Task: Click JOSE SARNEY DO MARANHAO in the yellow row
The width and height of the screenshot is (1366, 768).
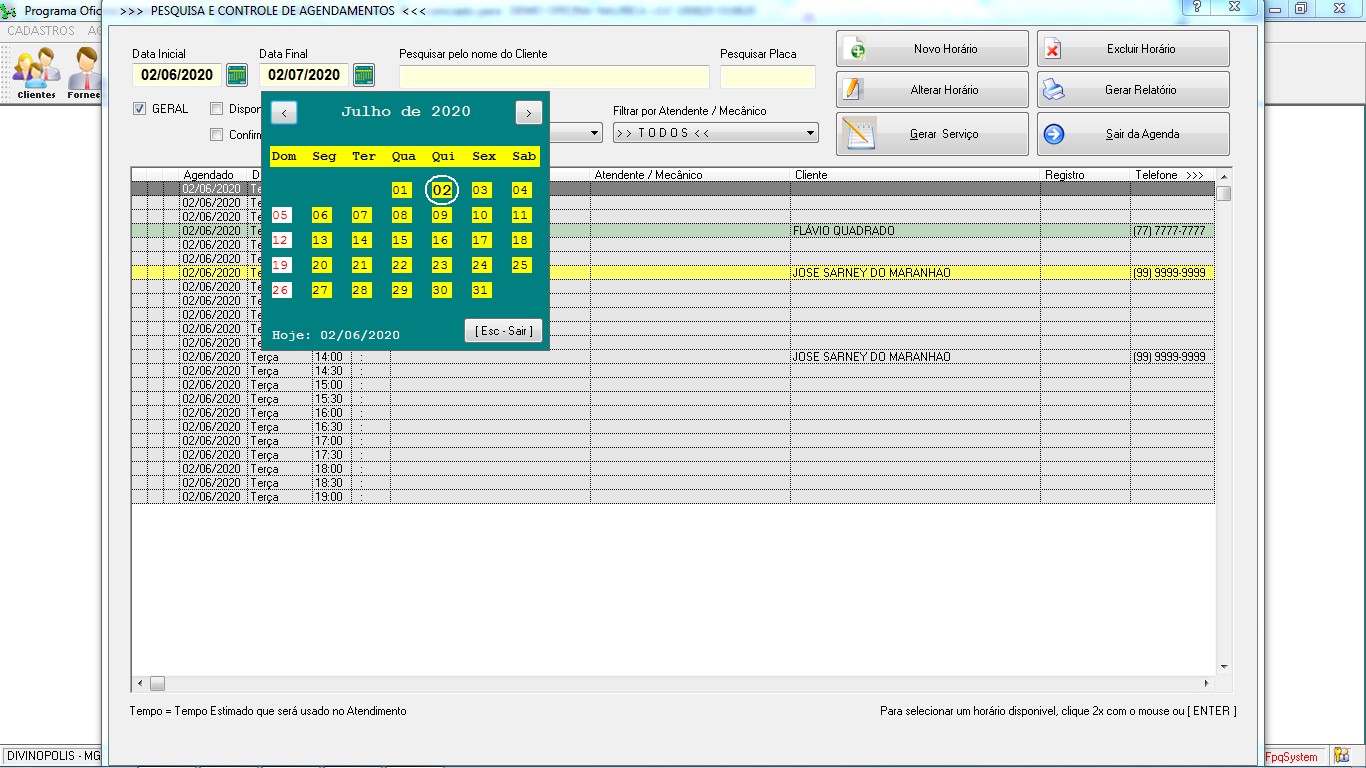Action: click(x=915, y=273)
